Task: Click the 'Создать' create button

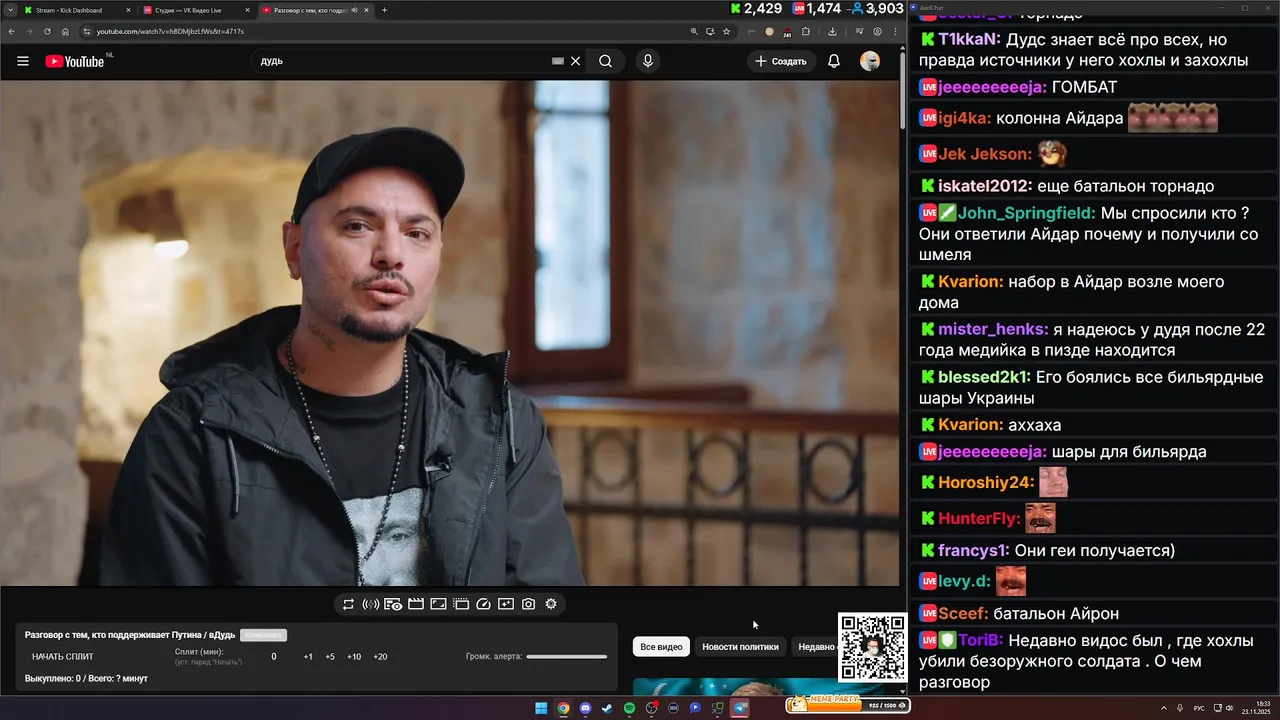Action: [x=781, y=61]
